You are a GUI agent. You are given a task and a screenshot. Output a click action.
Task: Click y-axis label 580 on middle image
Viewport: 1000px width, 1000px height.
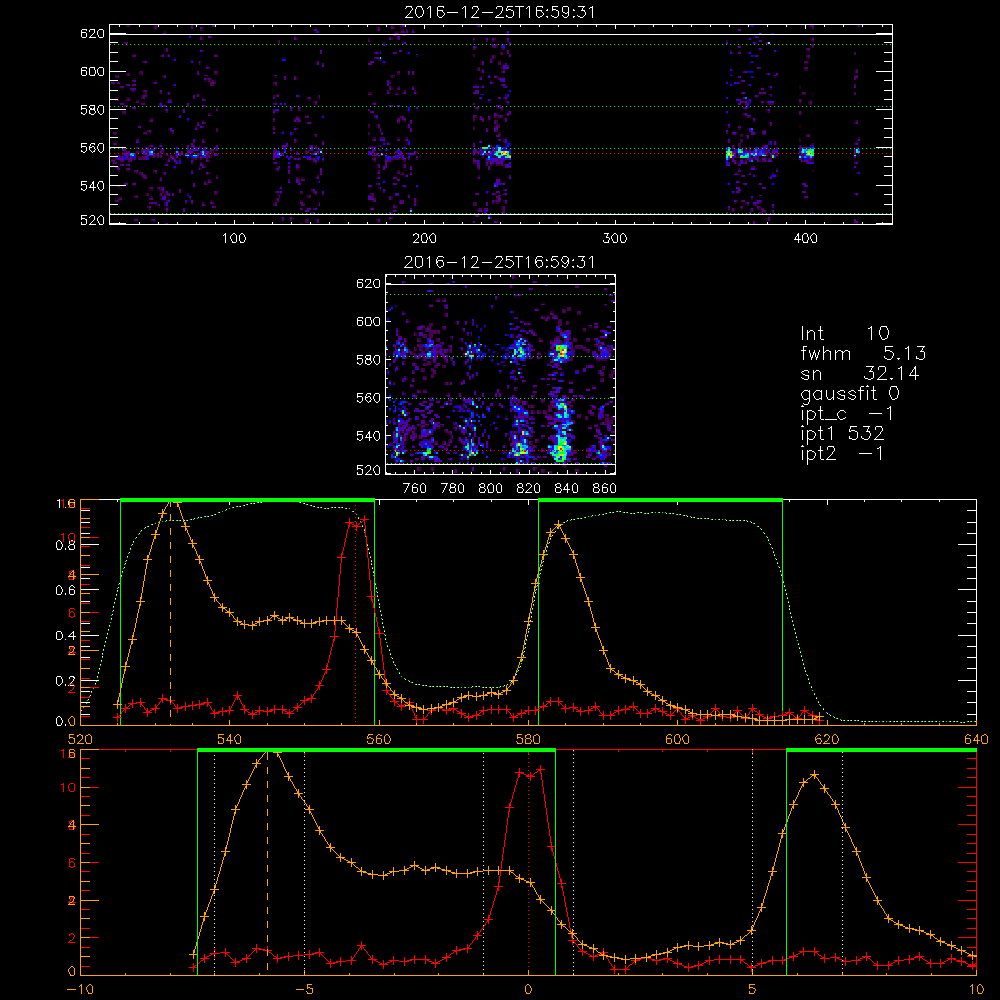pos(368,360)
